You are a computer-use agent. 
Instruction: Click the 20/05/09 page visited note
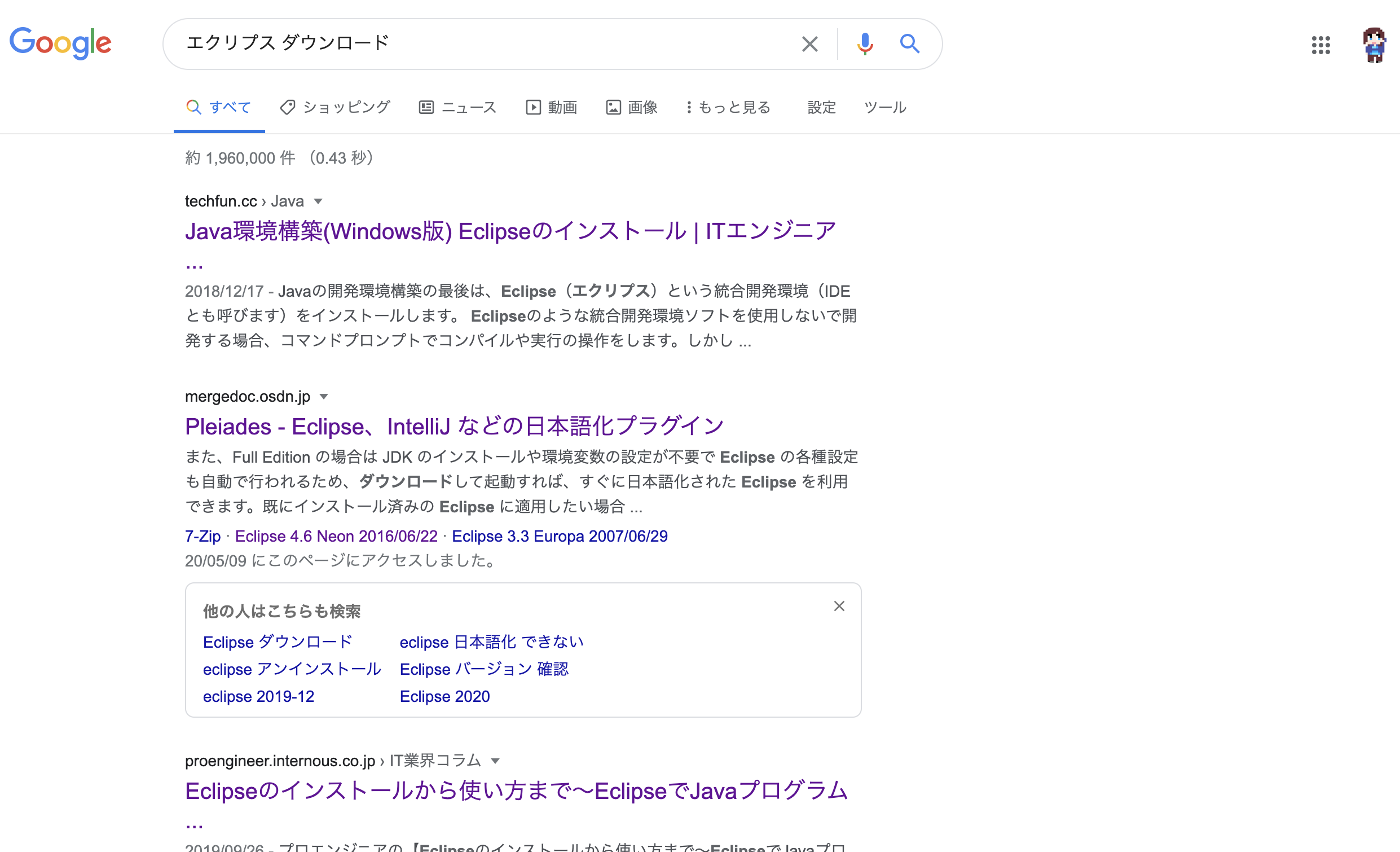[341, 561]
